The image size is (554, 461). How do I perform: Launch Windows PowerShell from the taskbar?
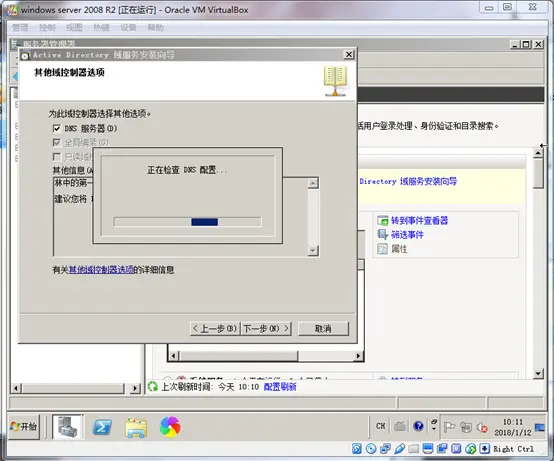coord(102,427)
